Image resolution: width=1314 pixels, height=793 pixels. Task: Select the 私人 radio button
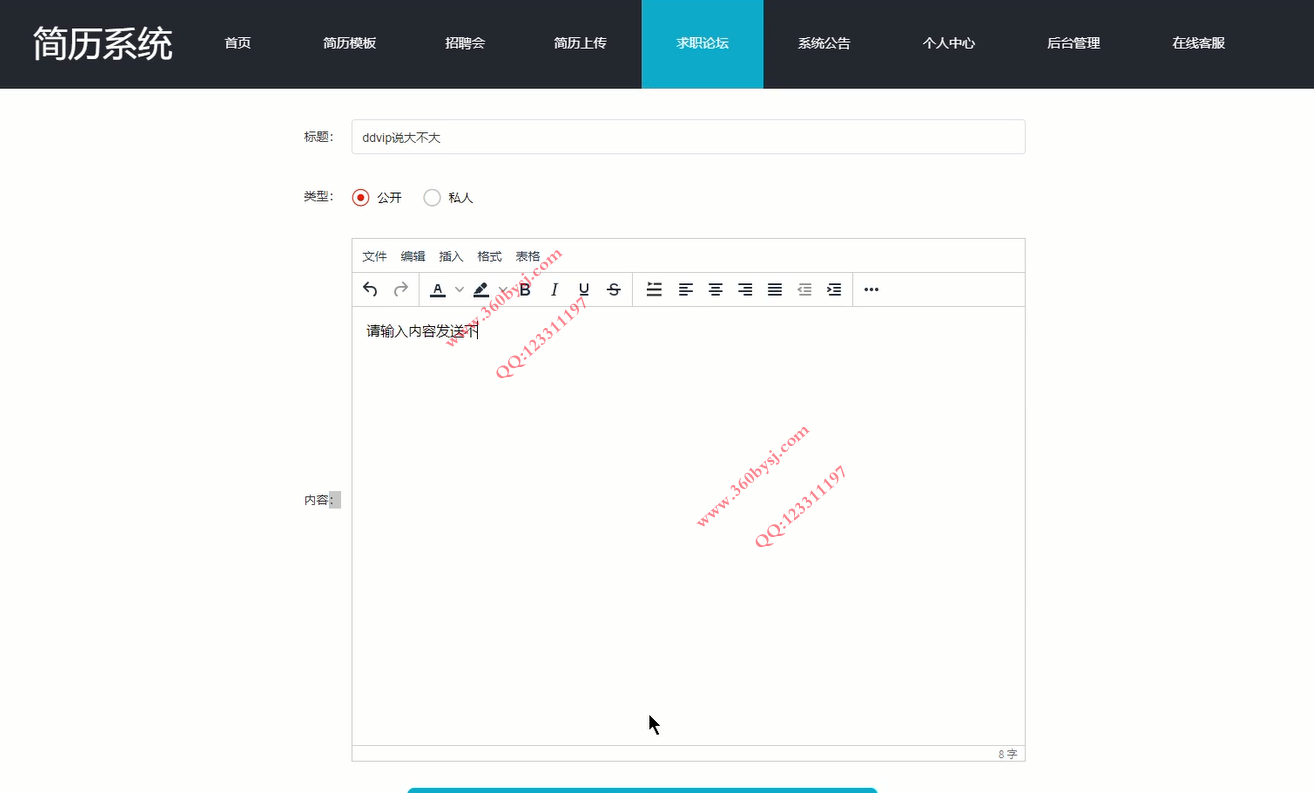[432, 198]
